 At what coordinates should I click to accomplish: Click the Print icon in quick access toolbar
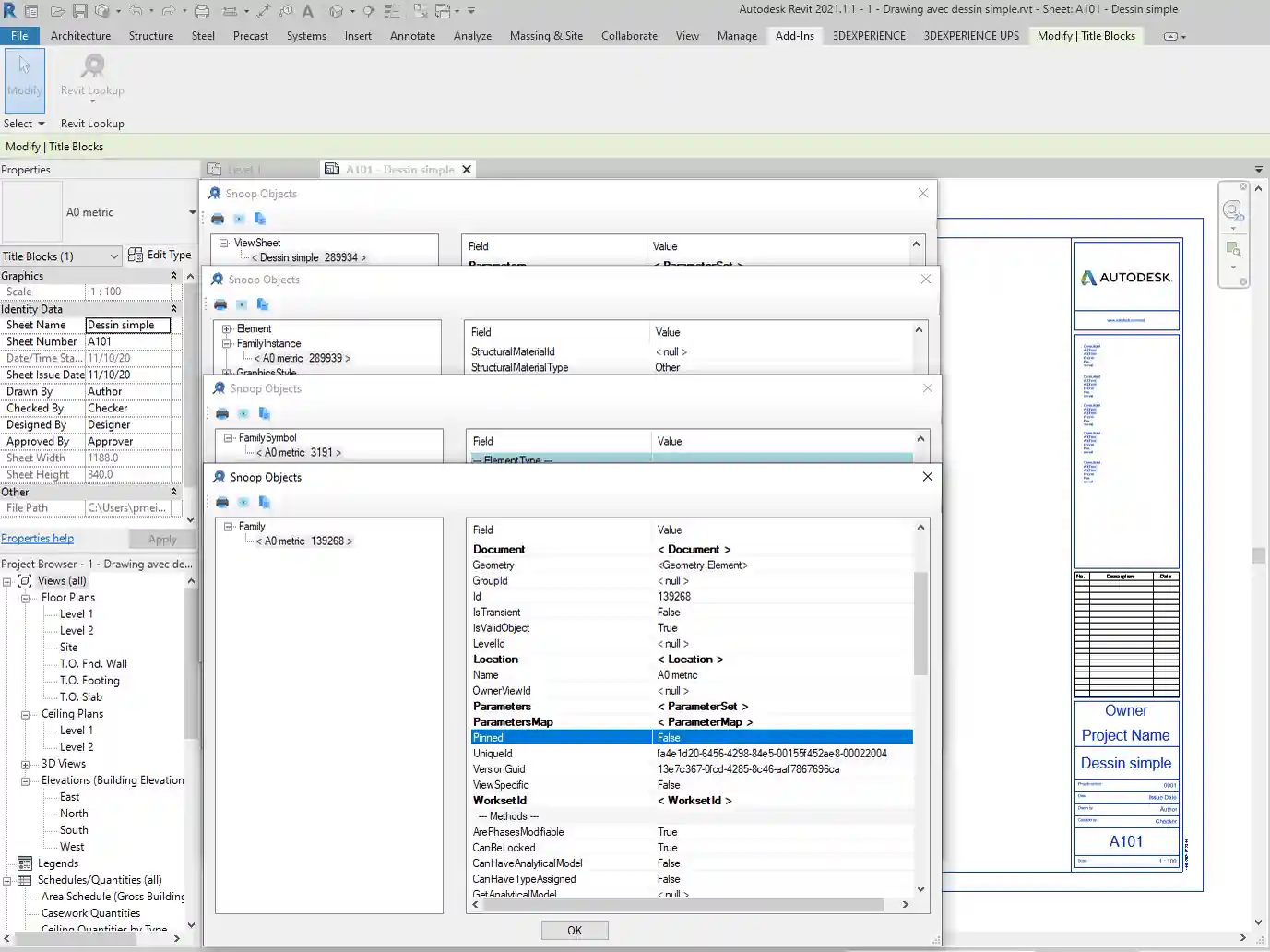[x=201, y=11]
